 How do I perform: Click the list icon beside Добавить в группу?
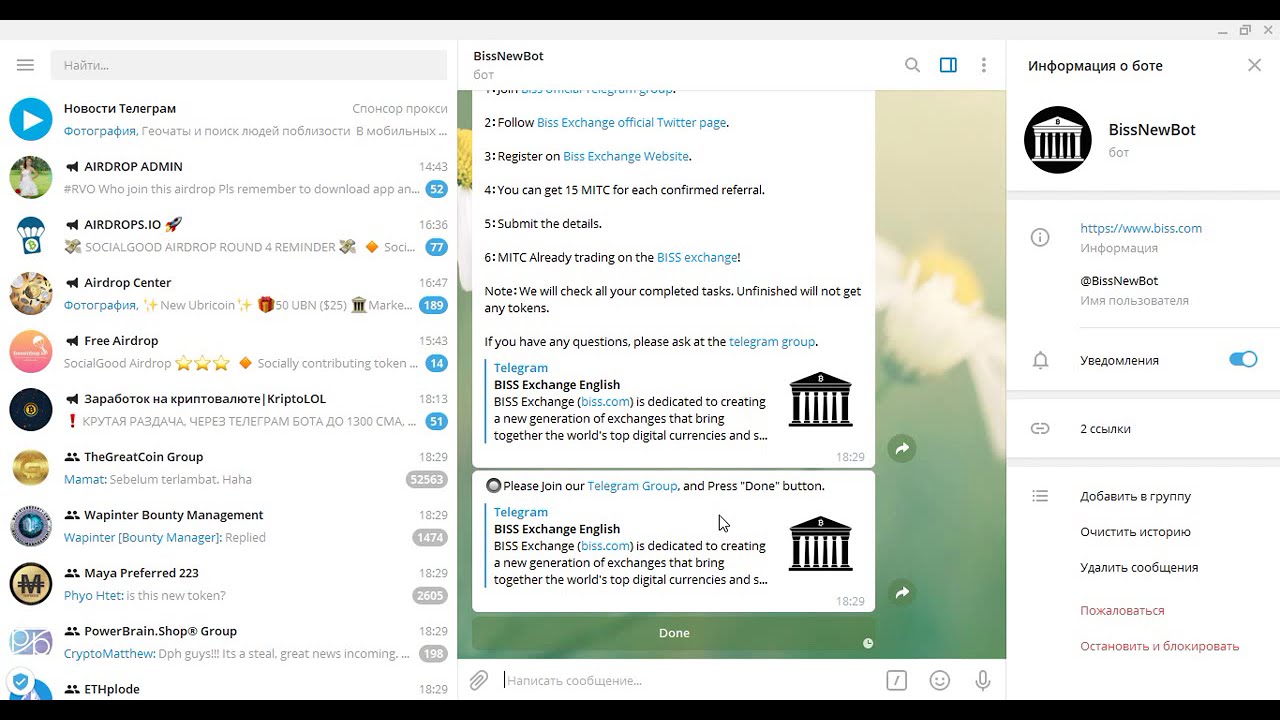[x=1040, y=496]
